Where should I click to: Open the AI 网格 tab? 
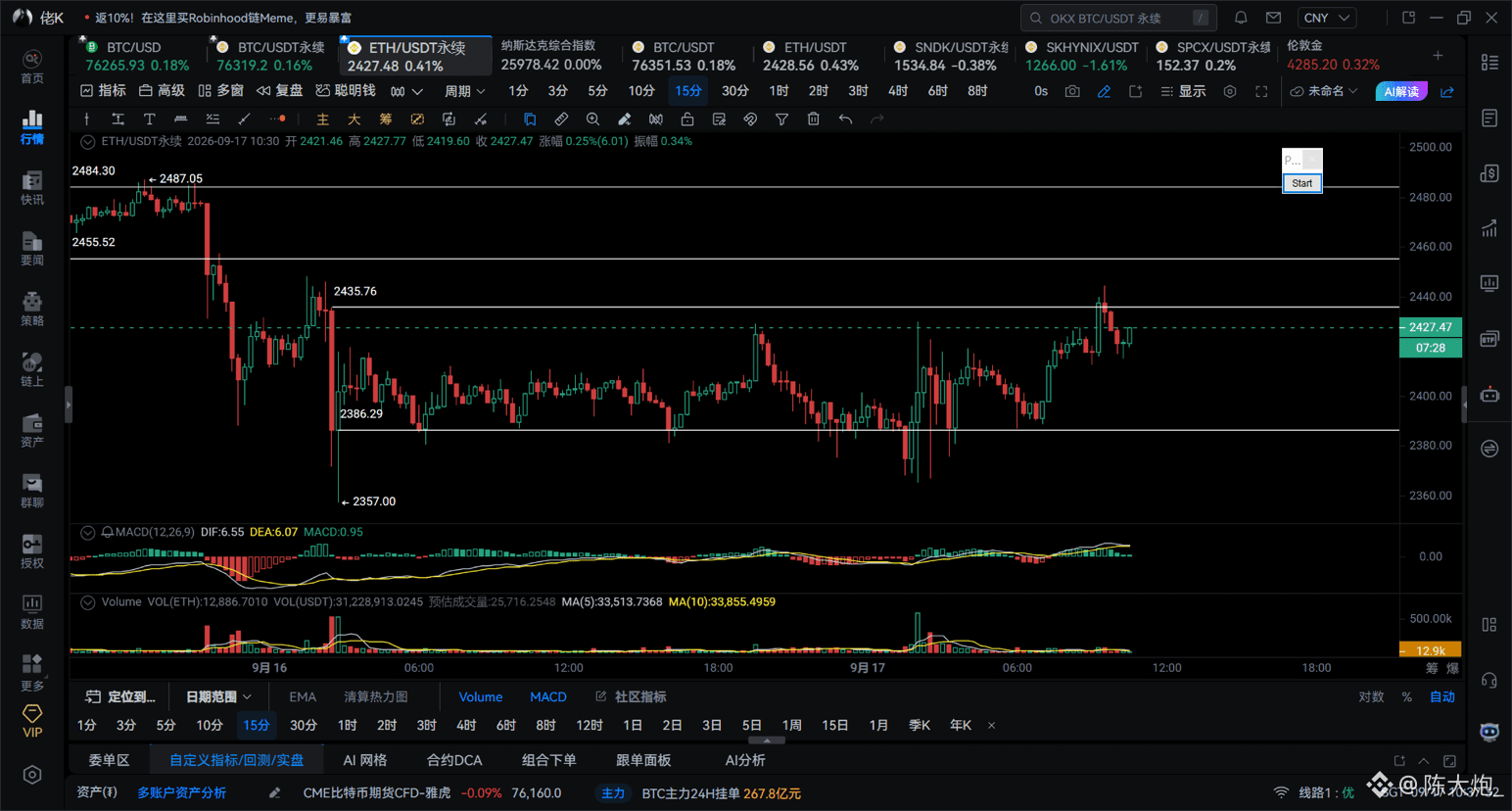(365, 760)
